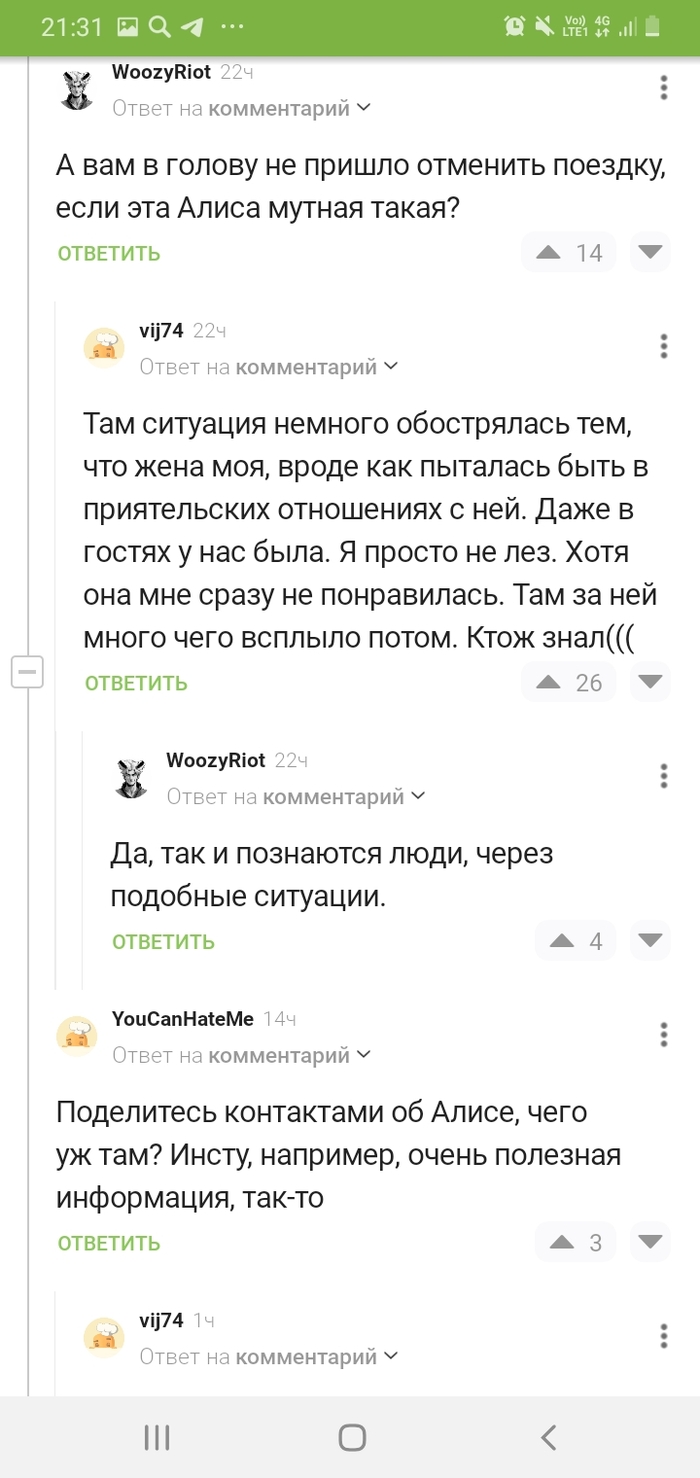Upvote vij74's comment with 26 votes

[548, 682]
